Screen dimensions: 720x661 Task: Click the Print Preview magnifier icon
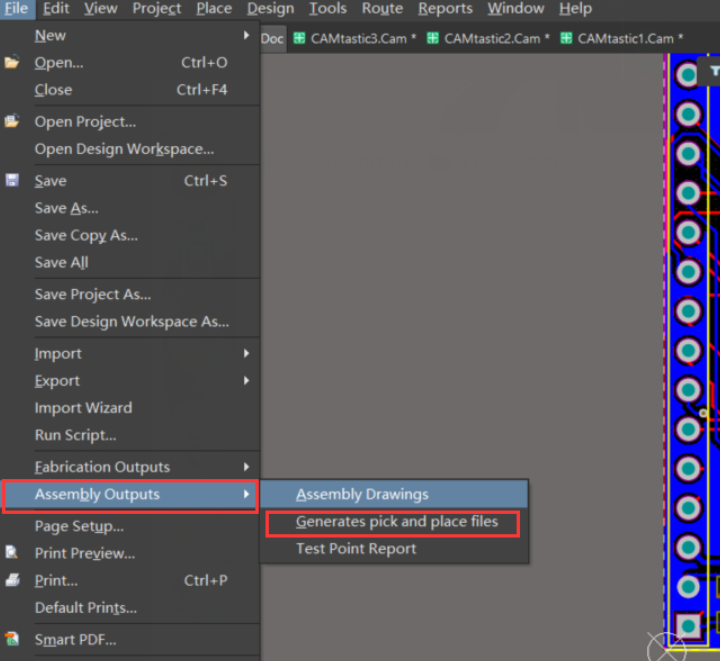click(12, 552)
